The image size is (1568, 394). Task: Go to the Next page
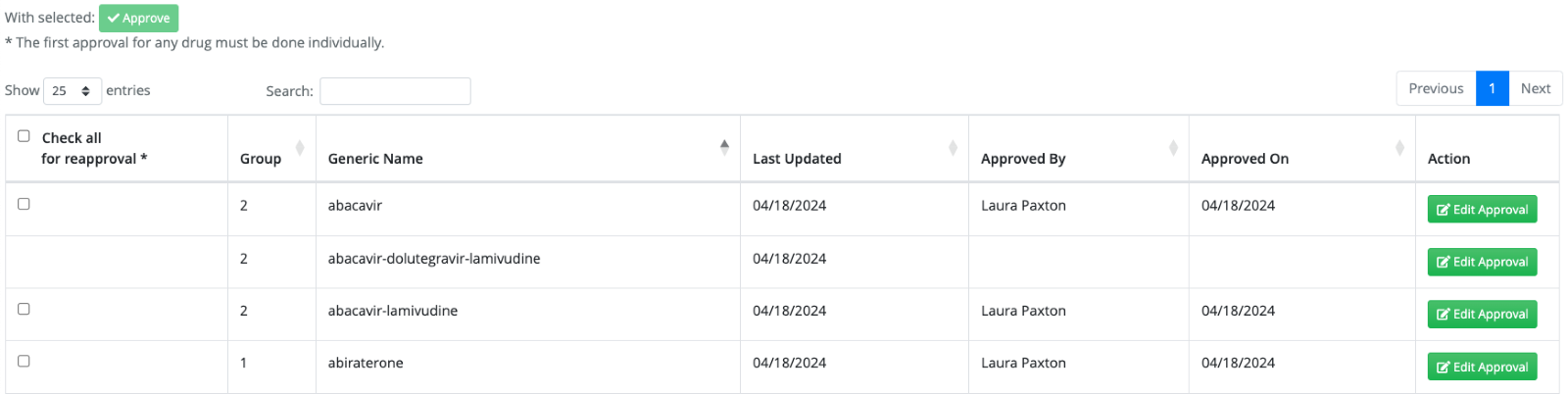(x=1536, y=88)
